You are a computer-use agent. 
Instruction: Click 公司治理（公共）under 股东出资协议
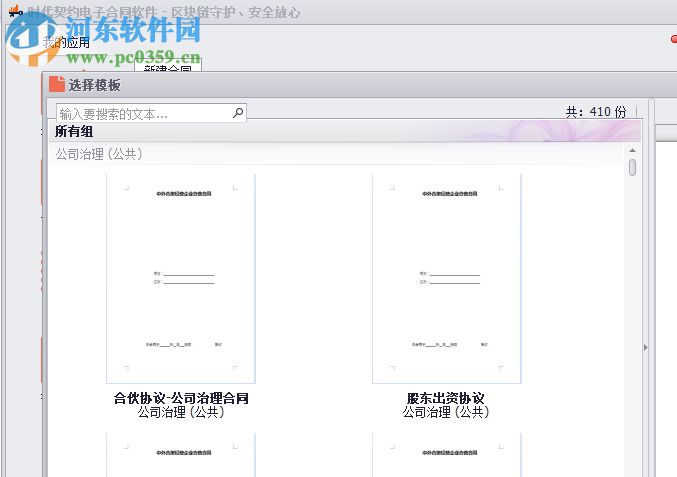[x=446, y=412]
